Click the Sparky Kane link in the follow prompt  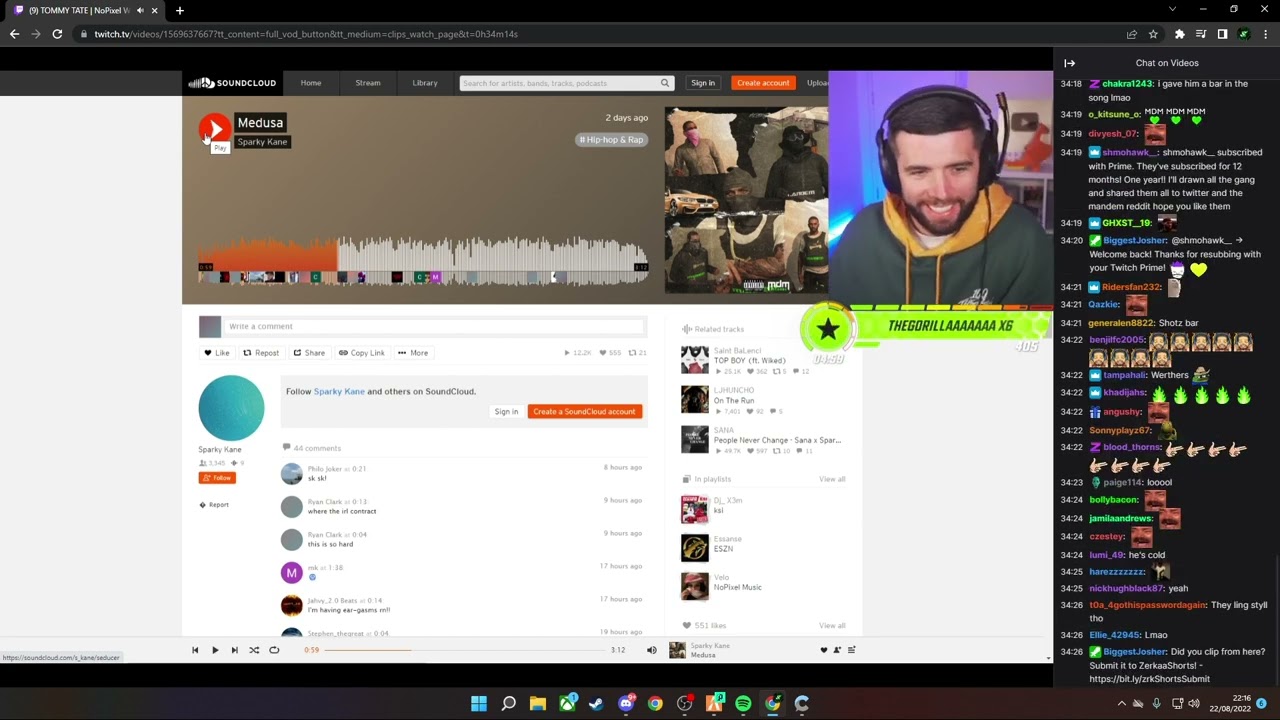pyautogui.click(x=339, y=391)
